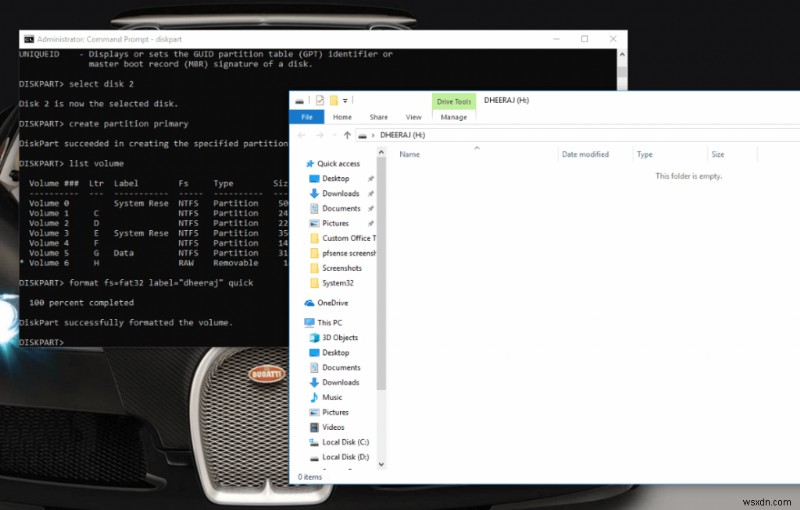800x510 pixels.
Task: Sort by Type column header
Action: 644,154
